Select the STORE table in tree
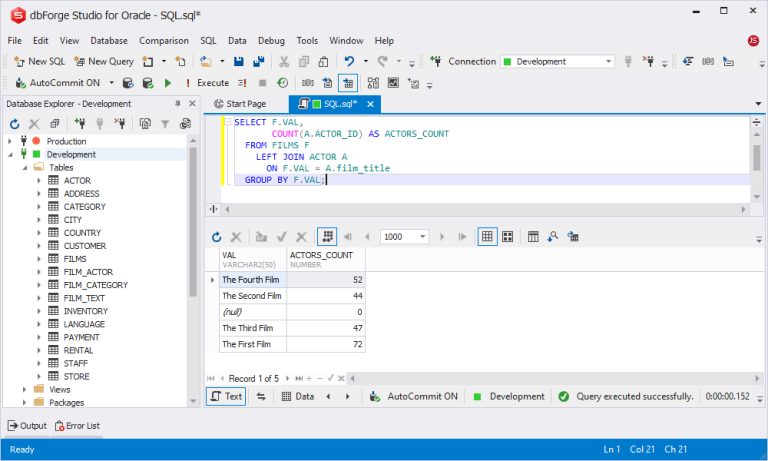The height and width of the screenshot is (461, 768). [76, 377]
